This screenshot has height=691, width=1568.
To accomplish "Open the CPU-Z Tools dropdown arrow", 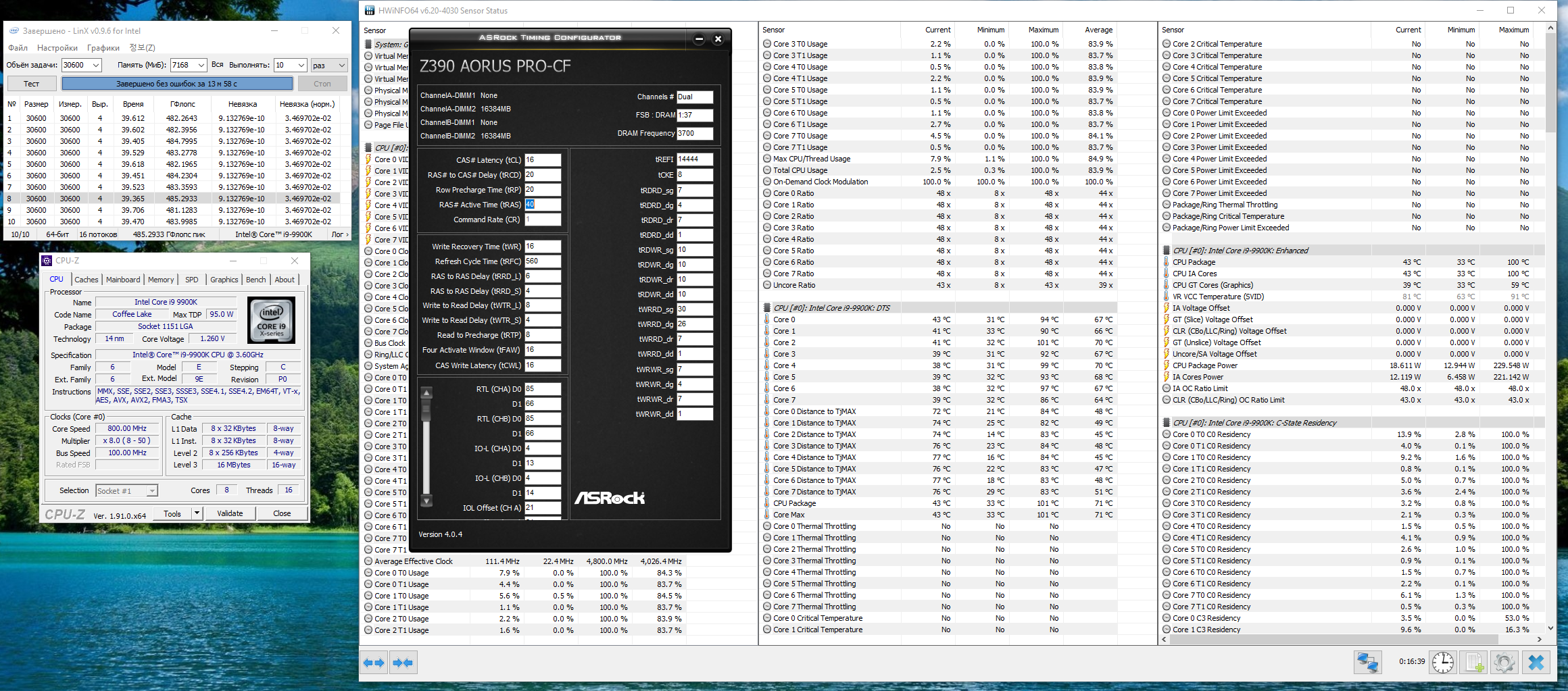I will click(197, 513).
